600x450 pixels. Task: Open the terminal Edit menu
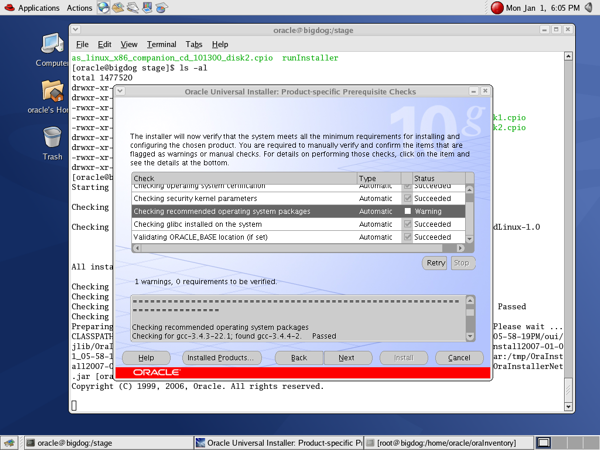point(104,44)
